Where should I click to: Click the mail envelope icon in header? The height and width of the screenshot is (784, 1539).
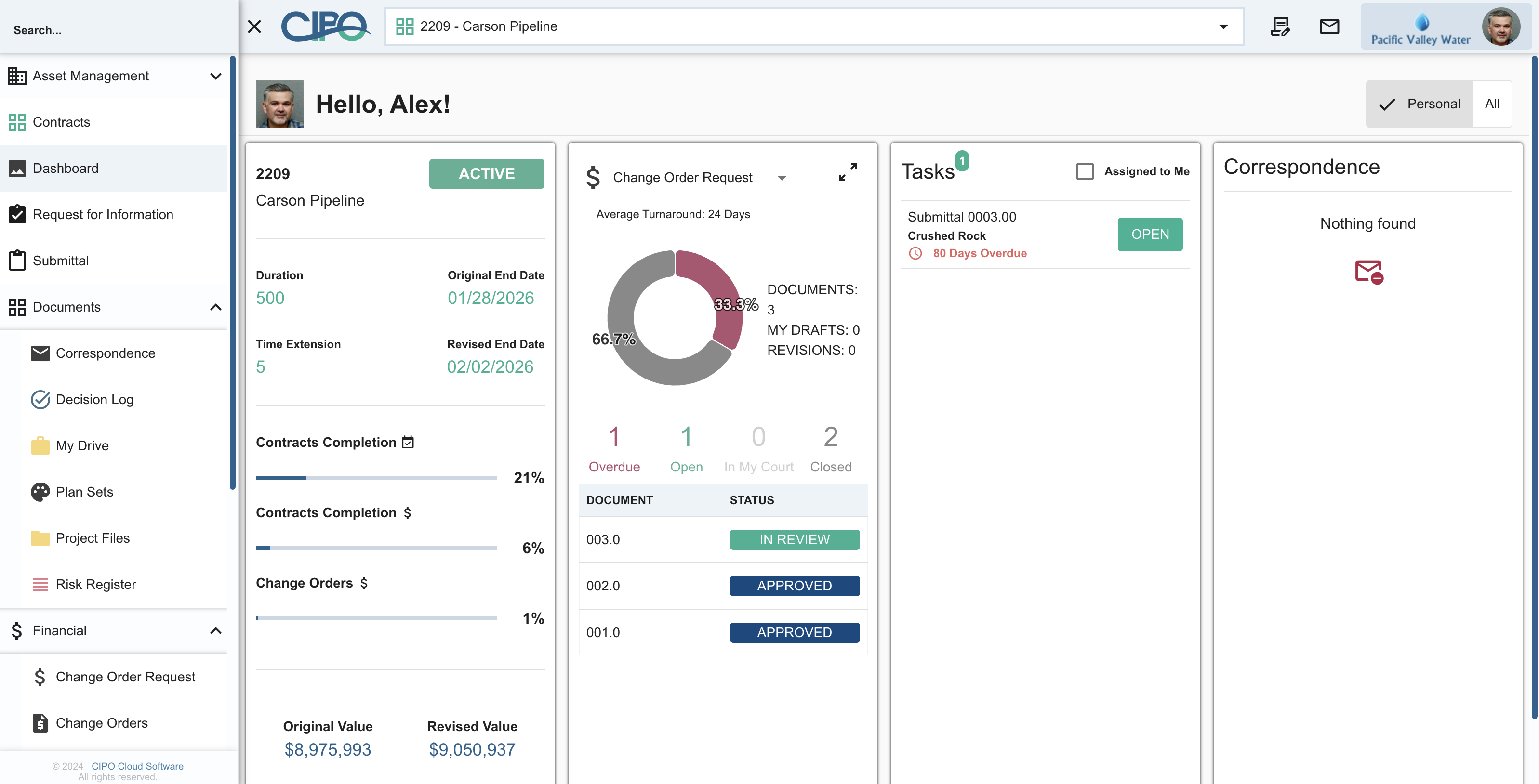(1329, 26)
